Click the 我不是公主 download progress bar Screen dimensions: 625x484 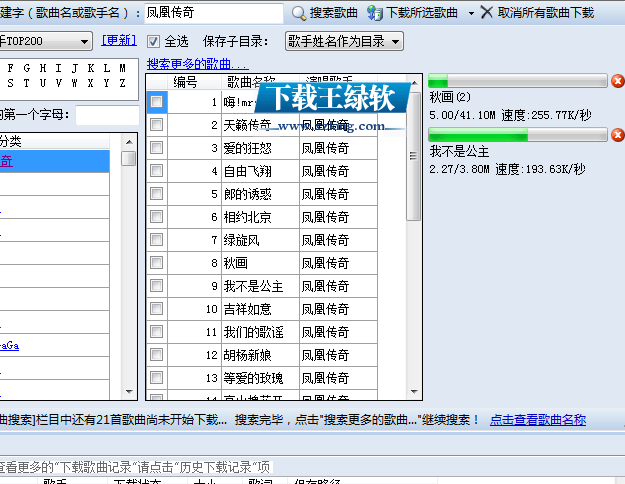point(517,135)
